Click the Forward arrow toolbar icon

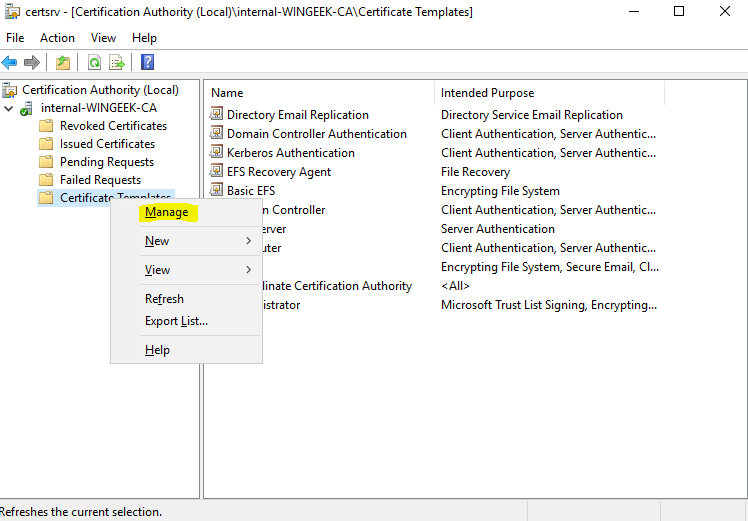[x=32, y=62]
